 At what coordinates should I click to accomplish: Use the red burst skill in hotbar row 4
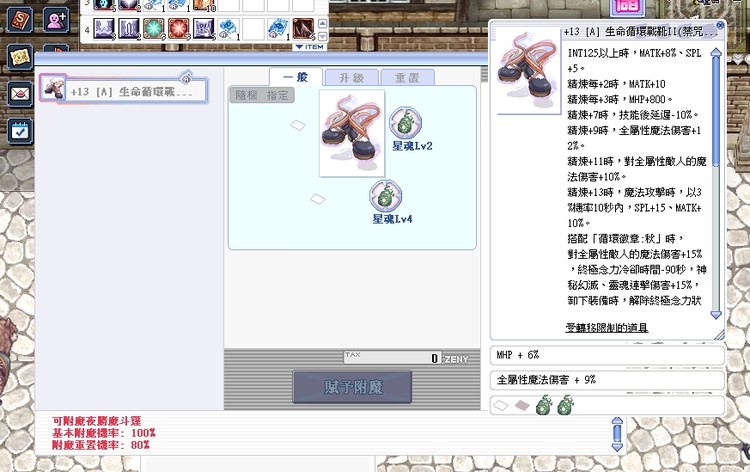tap(178, 29)
